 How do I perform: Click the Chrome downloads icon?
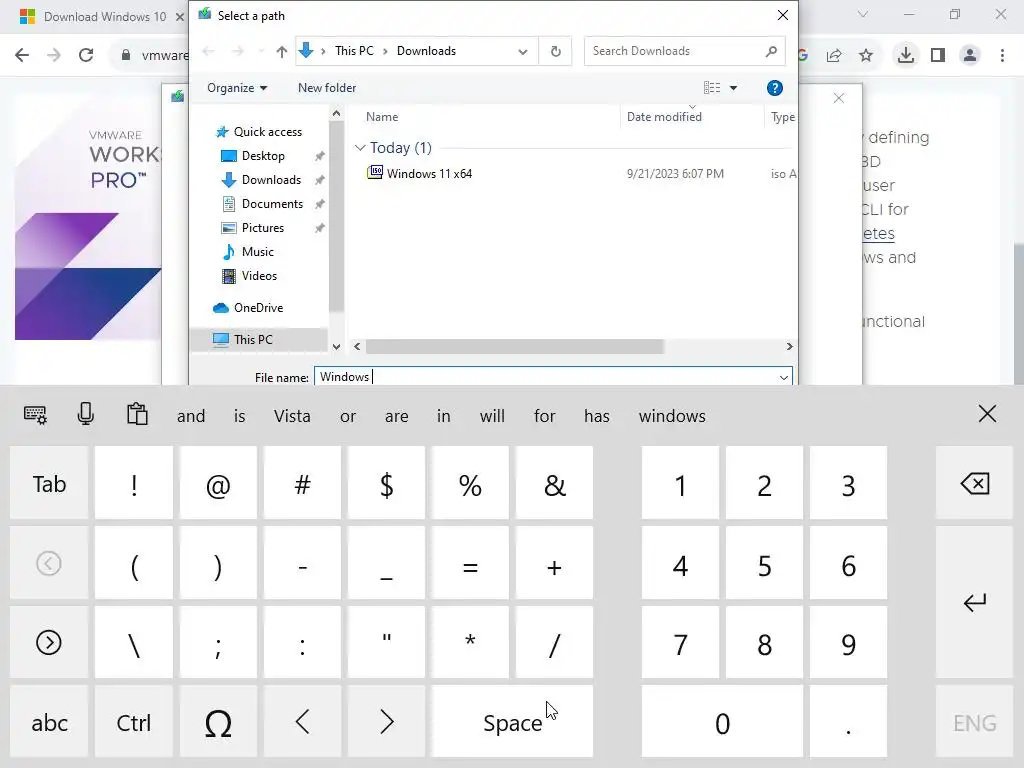click(905, 55)
